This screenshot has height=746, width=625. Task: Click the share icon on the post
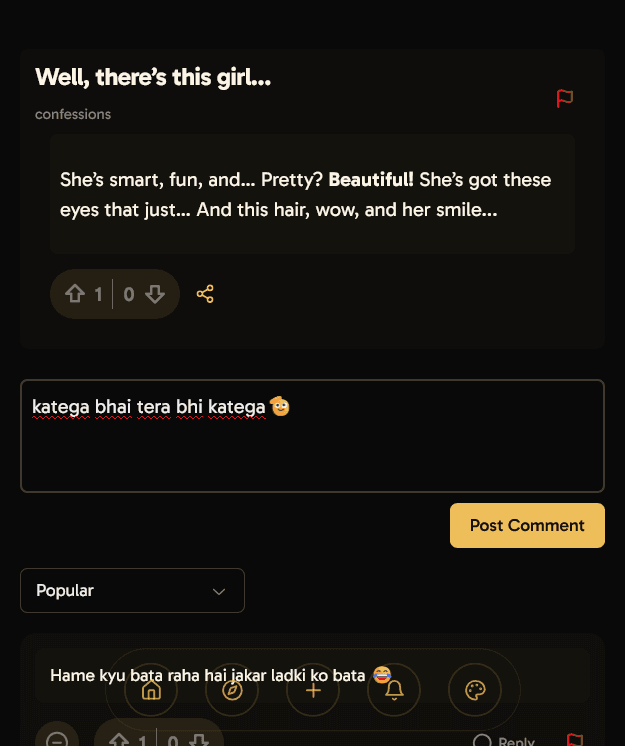tap(205, 294)
